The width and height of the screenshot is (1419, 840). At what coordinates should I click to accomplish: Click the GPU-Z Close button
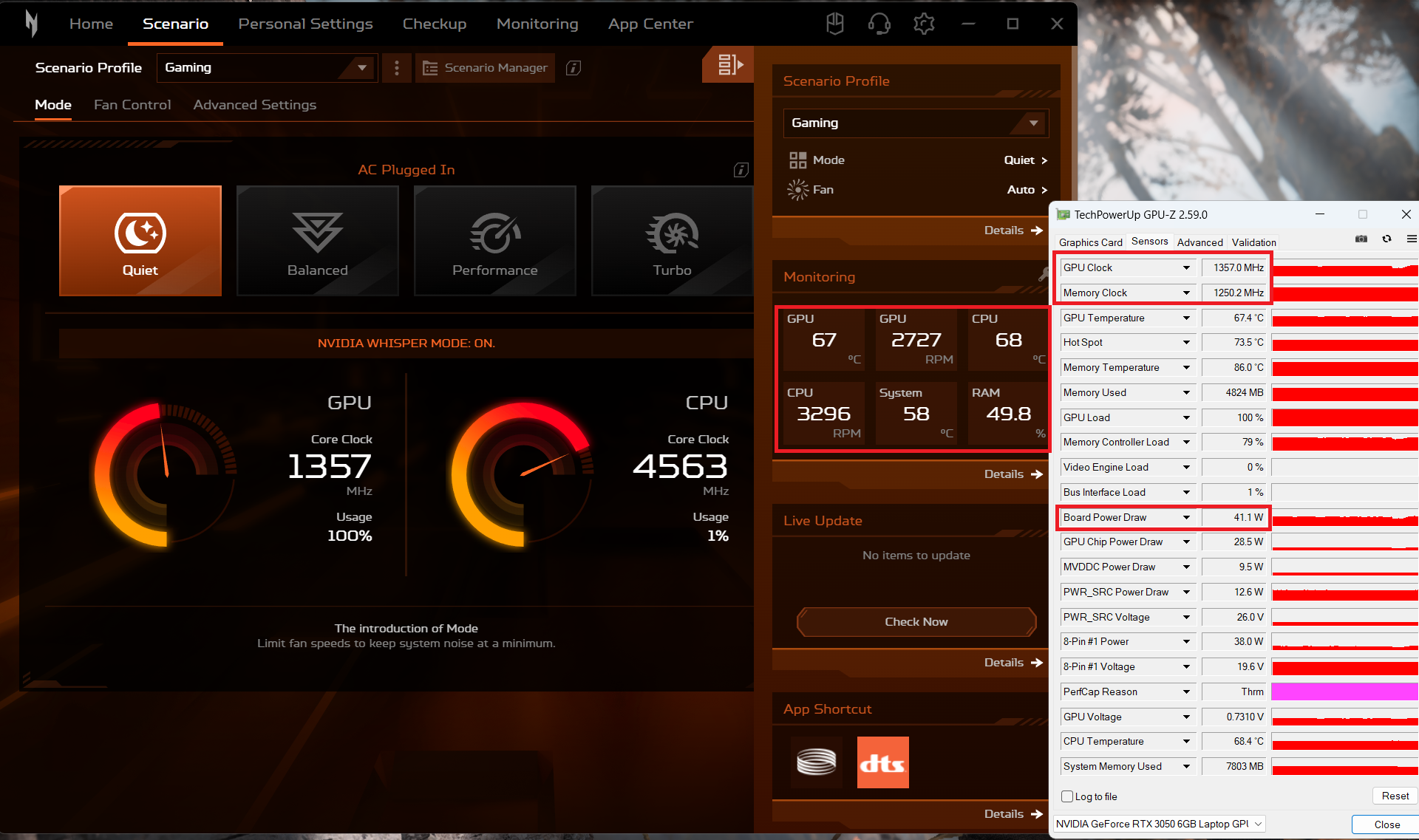tap(1386, 824)
